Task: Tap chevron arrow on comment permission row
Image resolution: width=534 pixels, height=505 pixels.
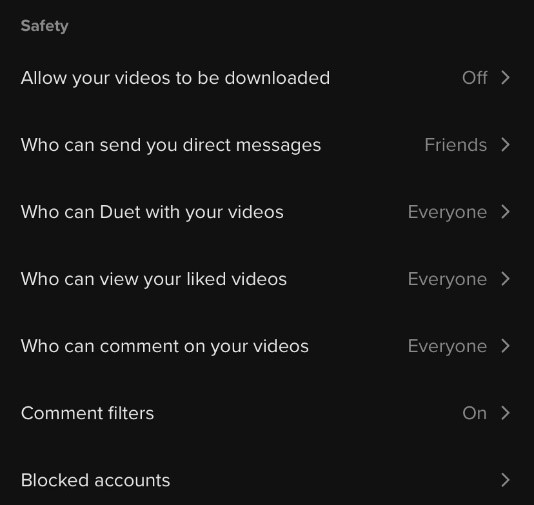Action: click(506, 346)
